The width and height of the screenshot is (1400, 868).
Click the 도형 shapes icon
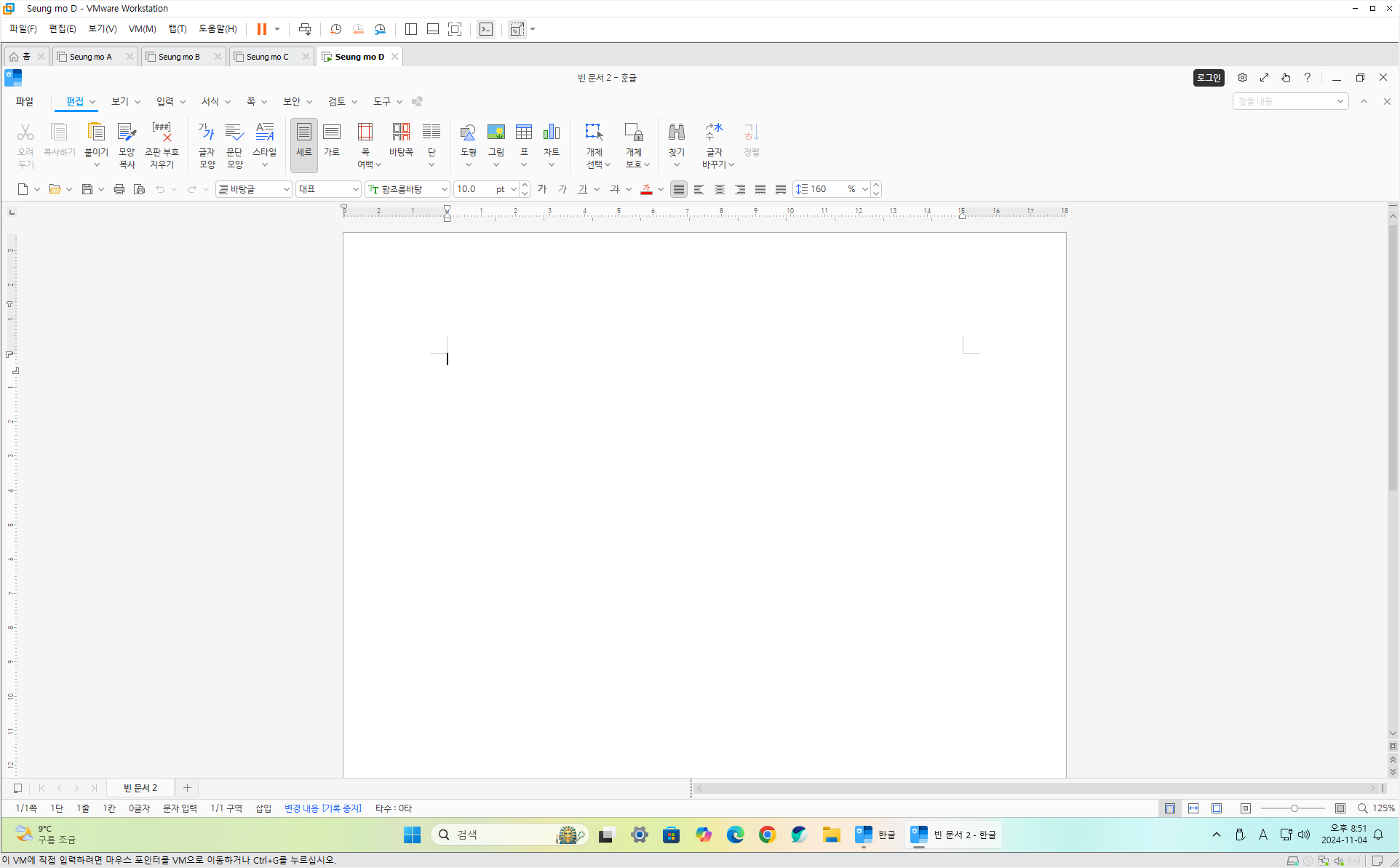pos(468,133)
